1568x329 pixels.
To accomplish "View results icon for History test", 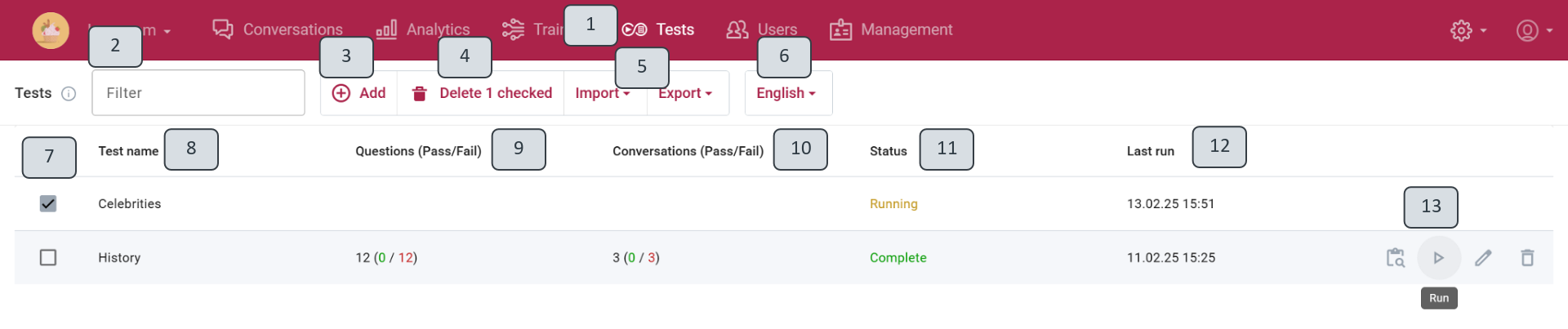I will point(1396,258).
